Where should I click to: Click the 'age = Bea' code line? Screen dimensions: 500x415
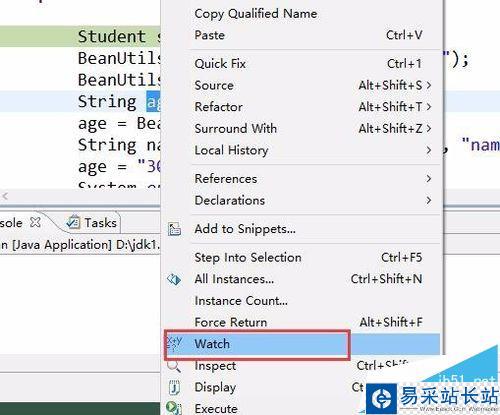tap(119, 124)
